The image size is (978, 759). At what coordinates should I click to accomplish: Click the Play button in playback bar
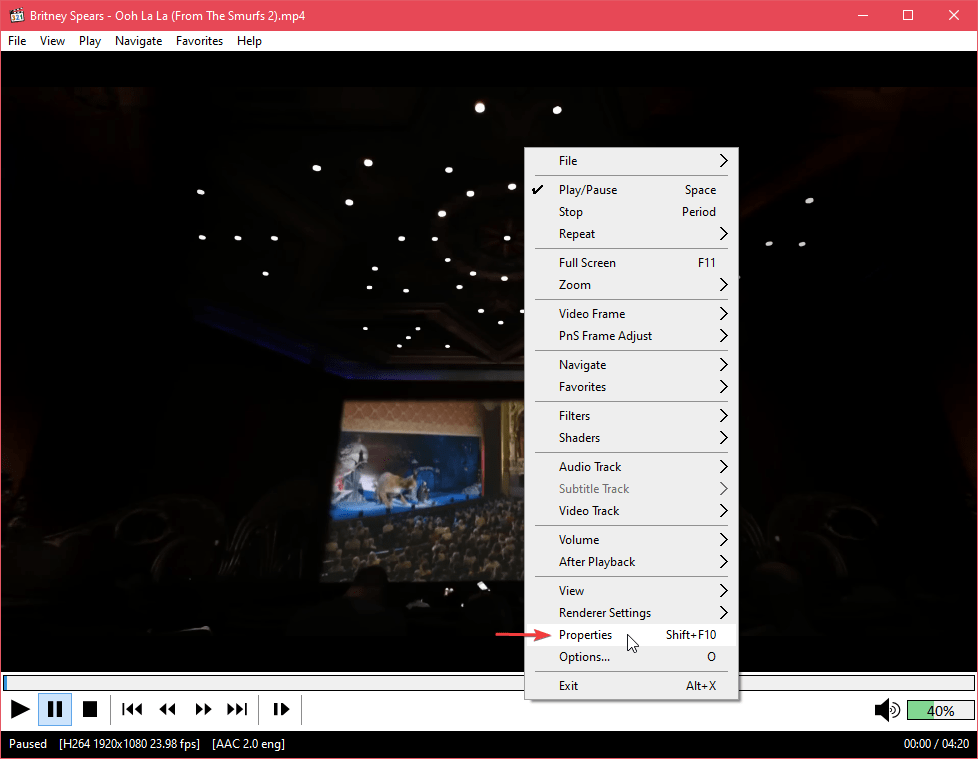tap(20, 709)
